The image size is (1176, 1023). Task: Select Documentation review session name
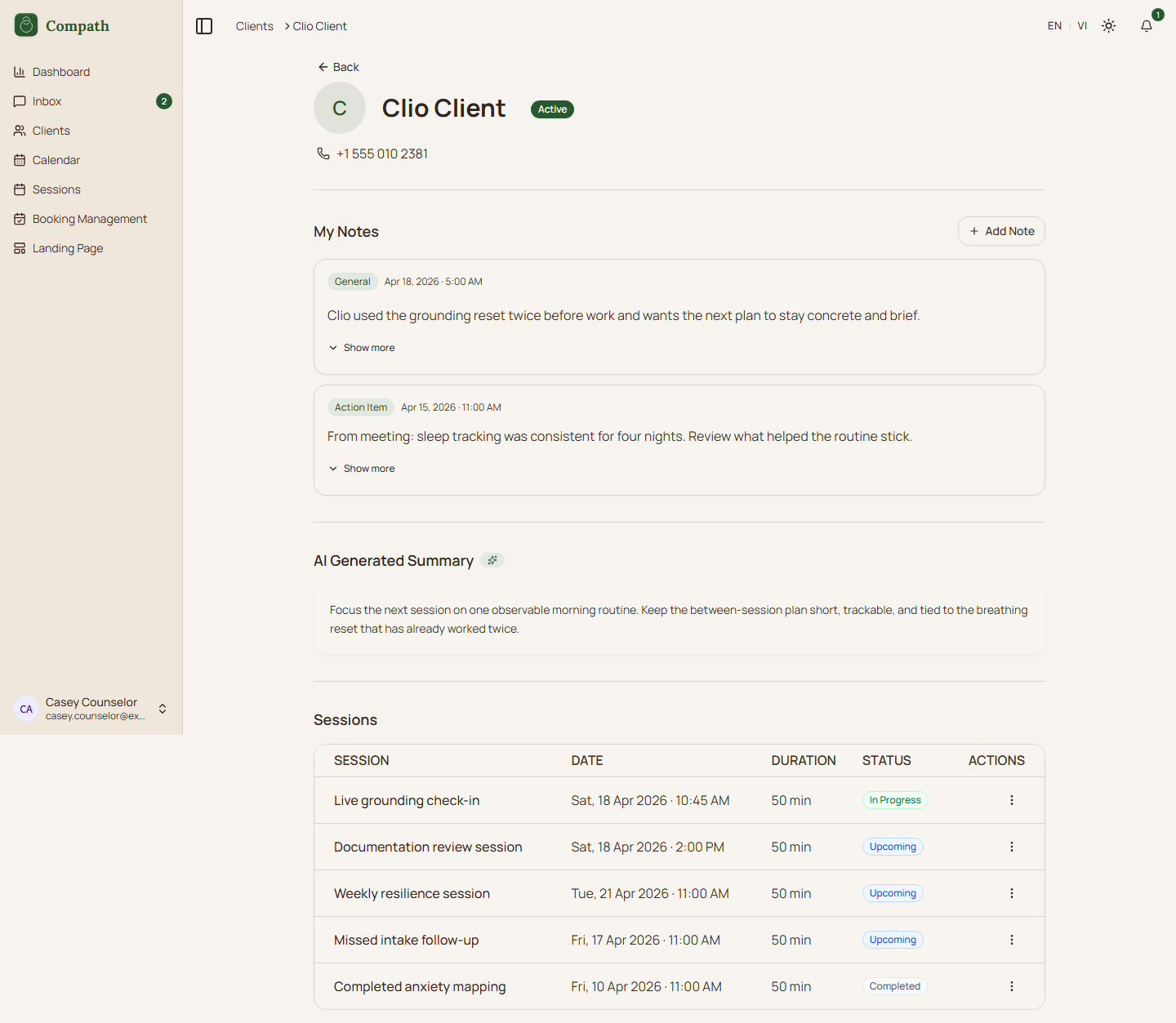point(428,847)
